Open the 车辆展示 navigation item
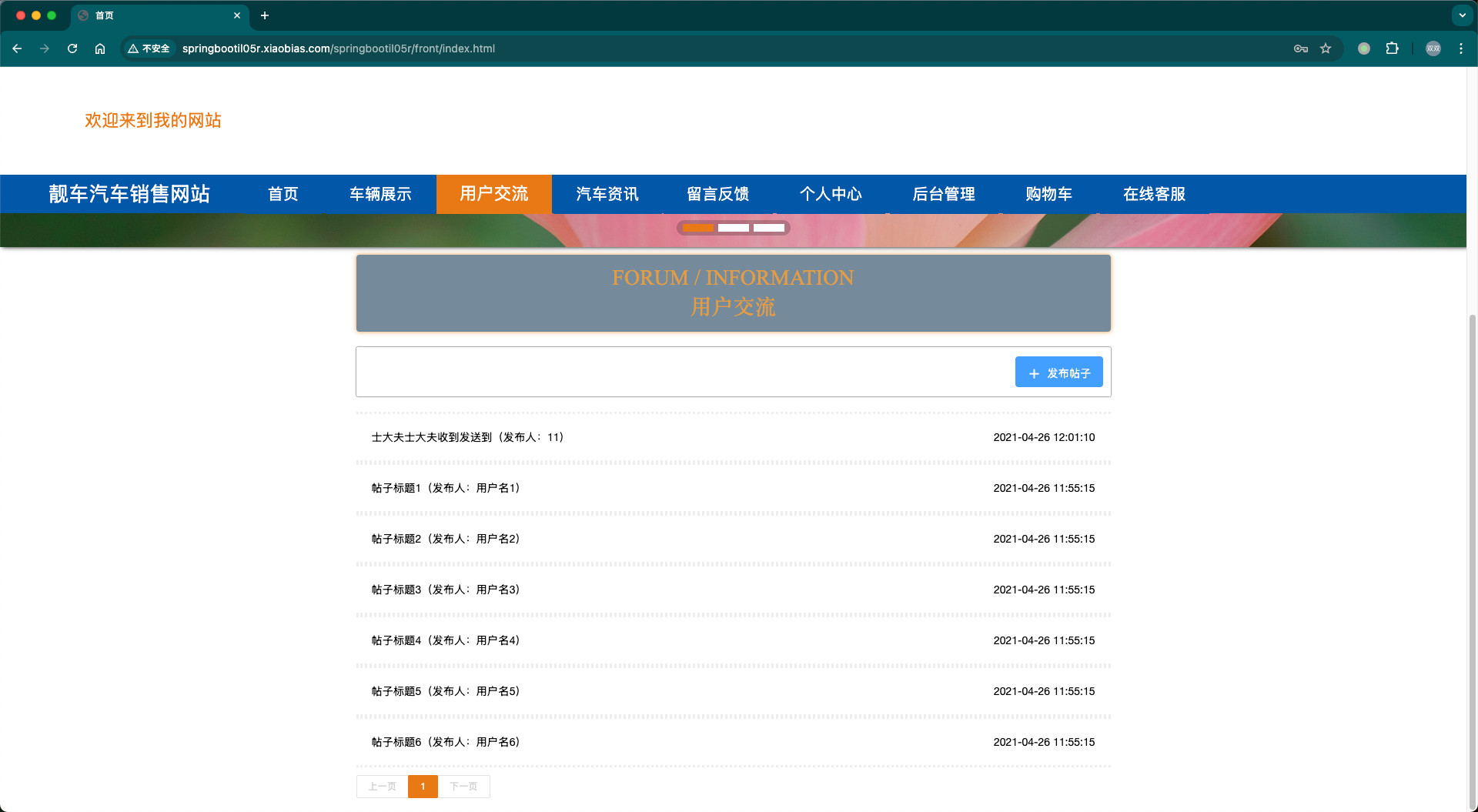Viewport: 1478px width, 812px height. [380, 194]
